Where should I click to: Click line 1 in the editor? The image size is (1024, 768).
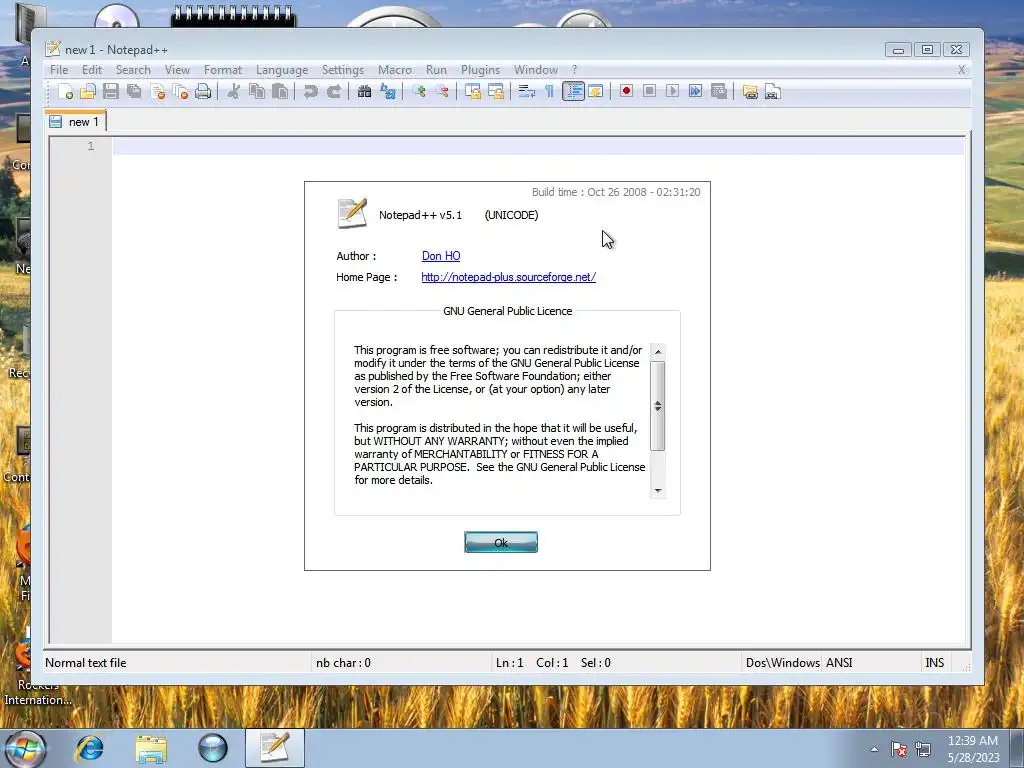(538, 146)
